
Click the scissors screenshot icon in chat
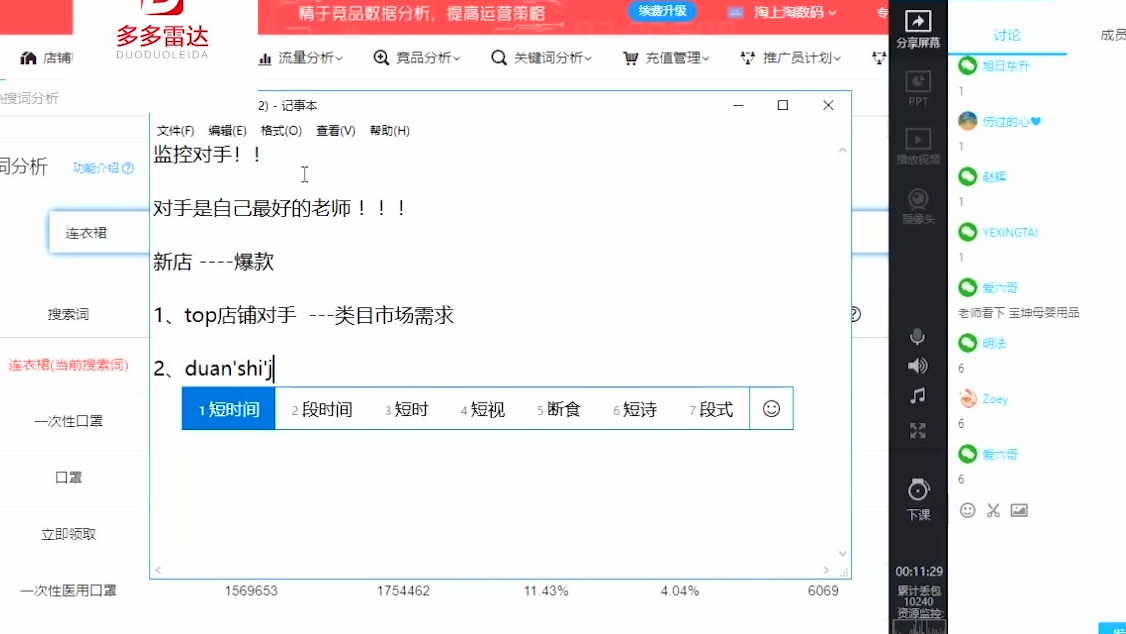993,511
